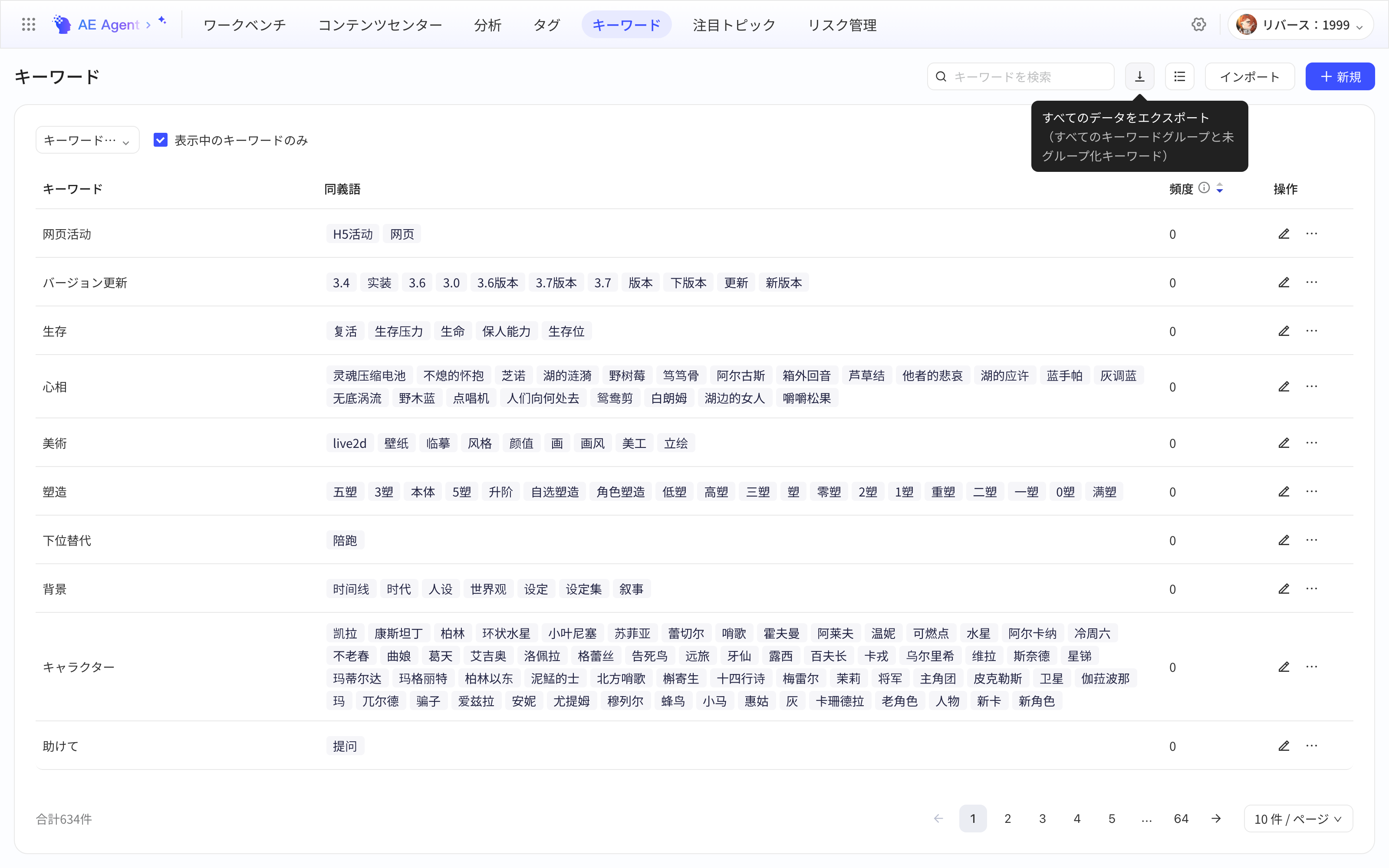Click the frequency info icon
Screen dimensions: 1389x868
1204,188
